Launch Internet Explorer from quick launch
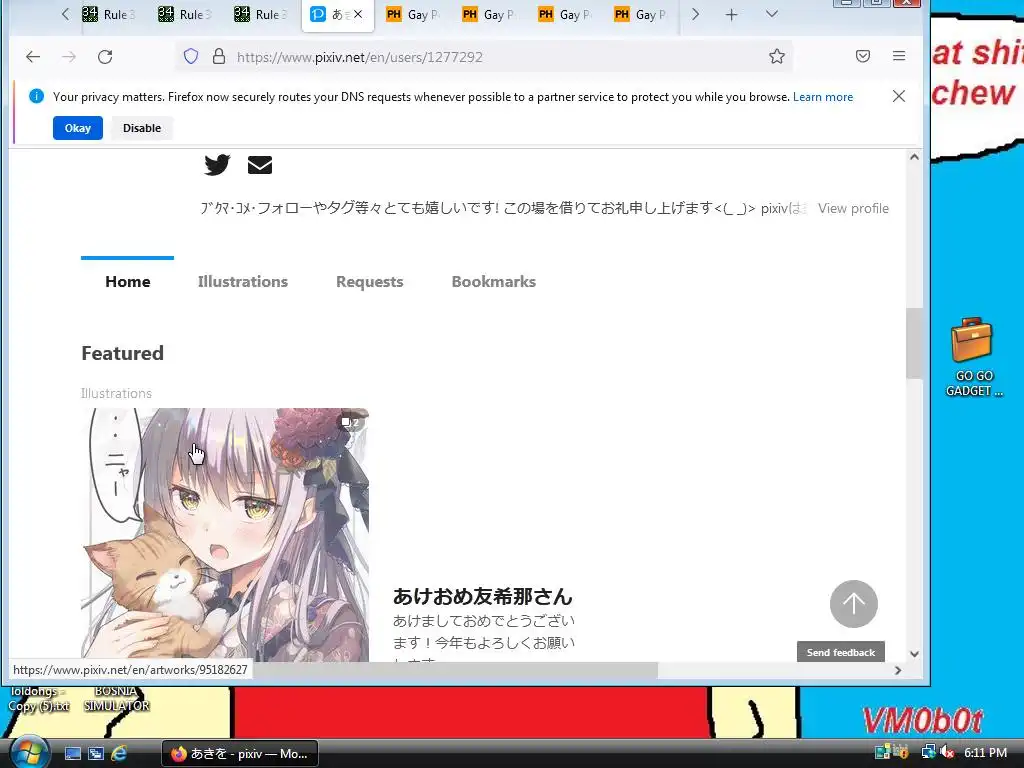 click(x=119, y=753)
